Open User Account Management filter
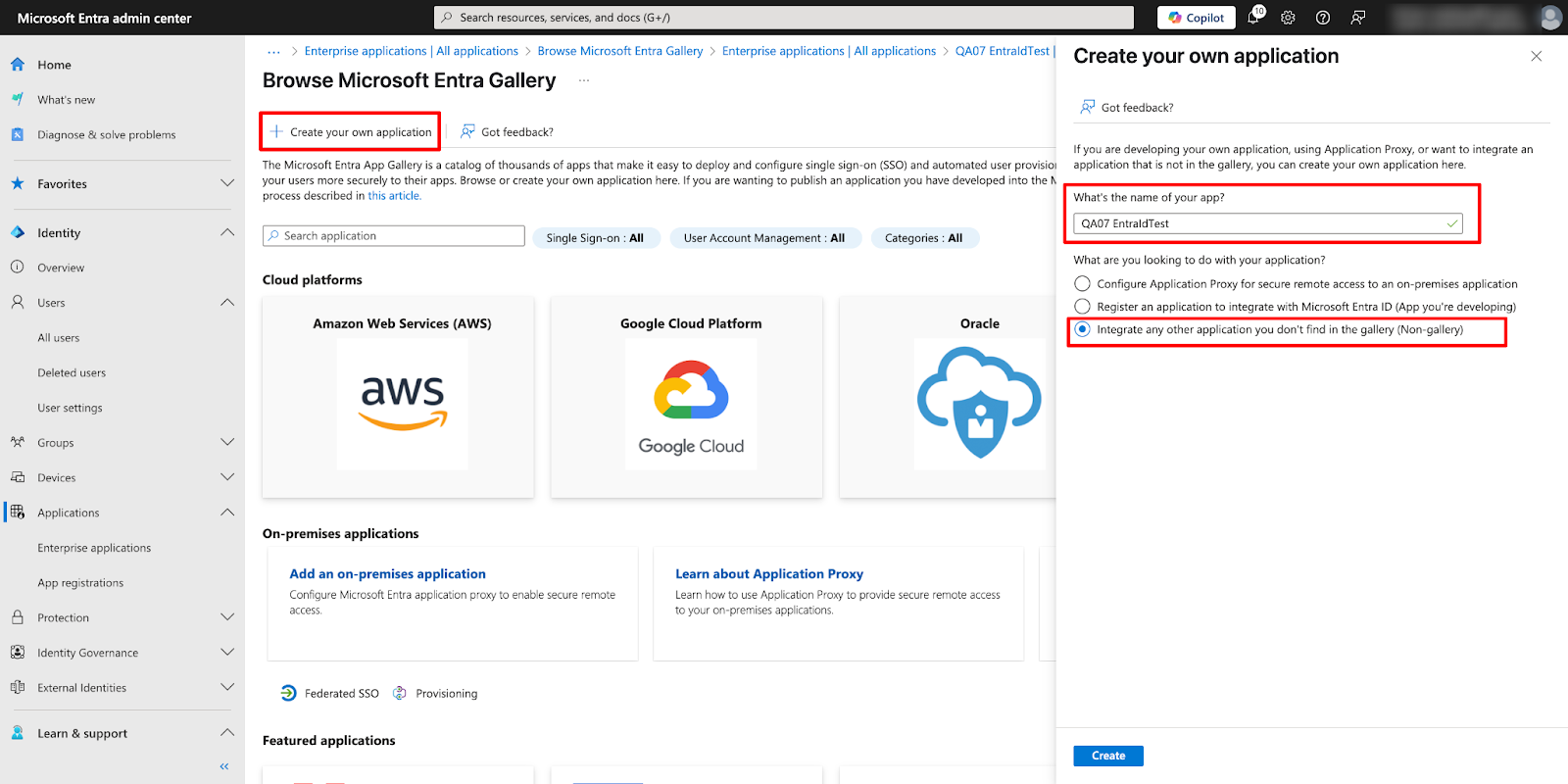The width and height of the screenshot is (1568, 784). click(x=764, y=238)
